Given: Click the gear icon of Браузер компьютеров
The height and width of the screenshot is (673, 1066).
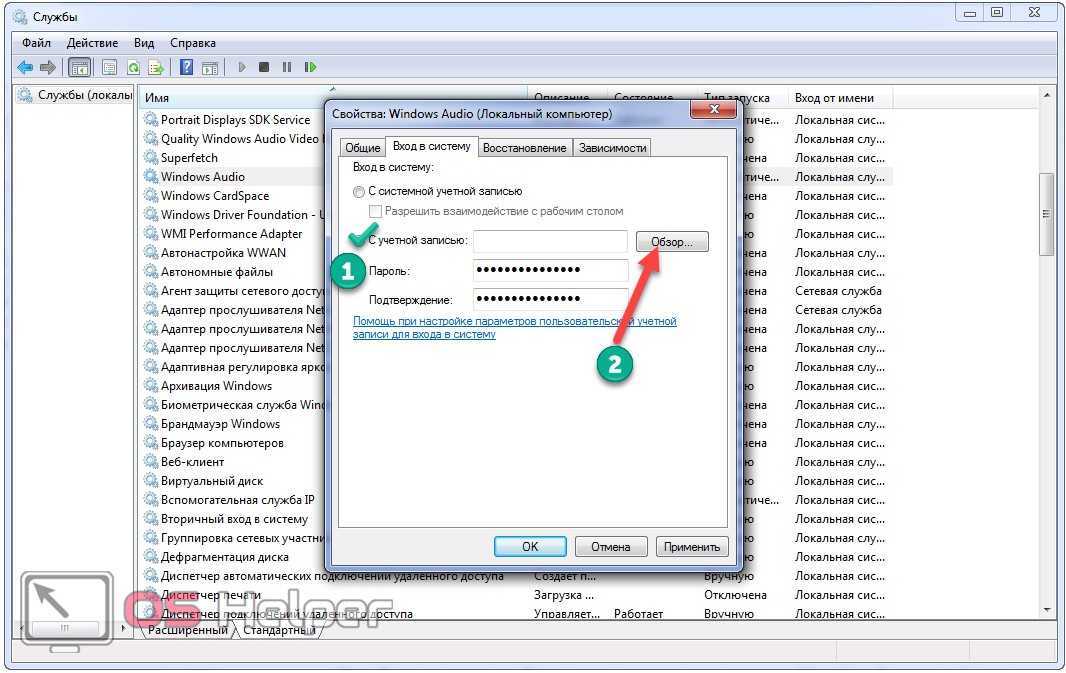Looking at the screenshot, I should (151, 443).
